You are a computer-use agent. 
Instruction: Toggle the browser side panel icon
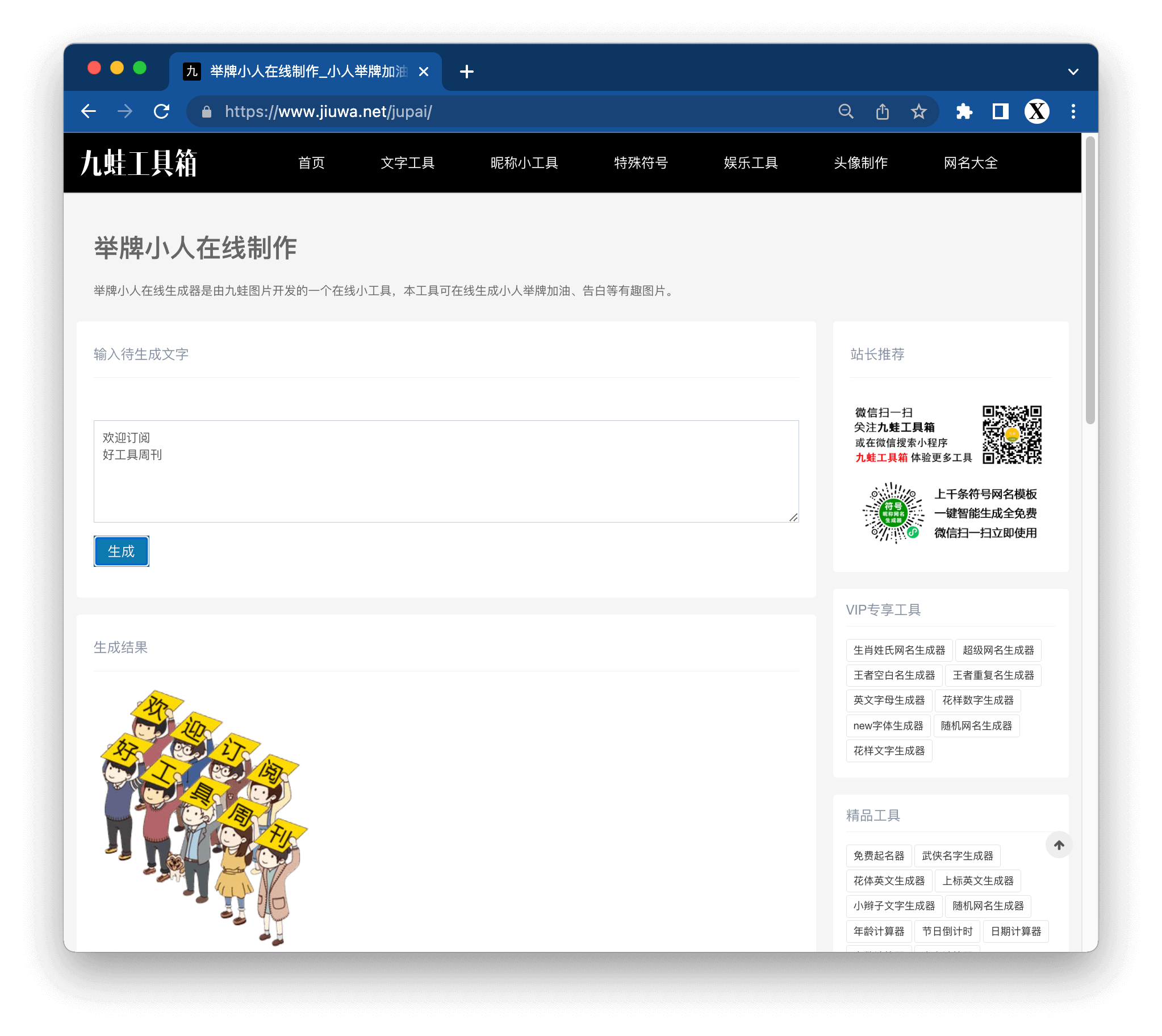[x=1000, y=111]
